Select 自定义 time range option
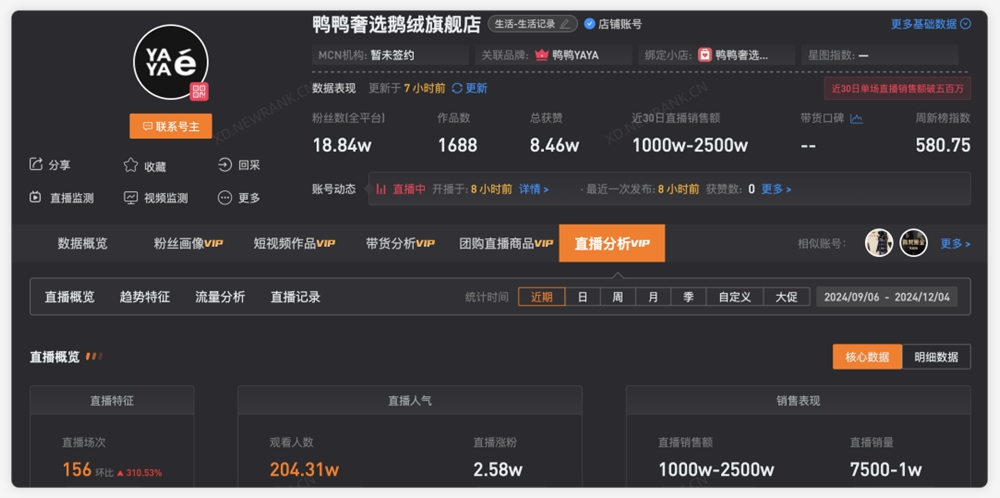The width and height of the screenshot is (1000, 498). pos(735,297)
